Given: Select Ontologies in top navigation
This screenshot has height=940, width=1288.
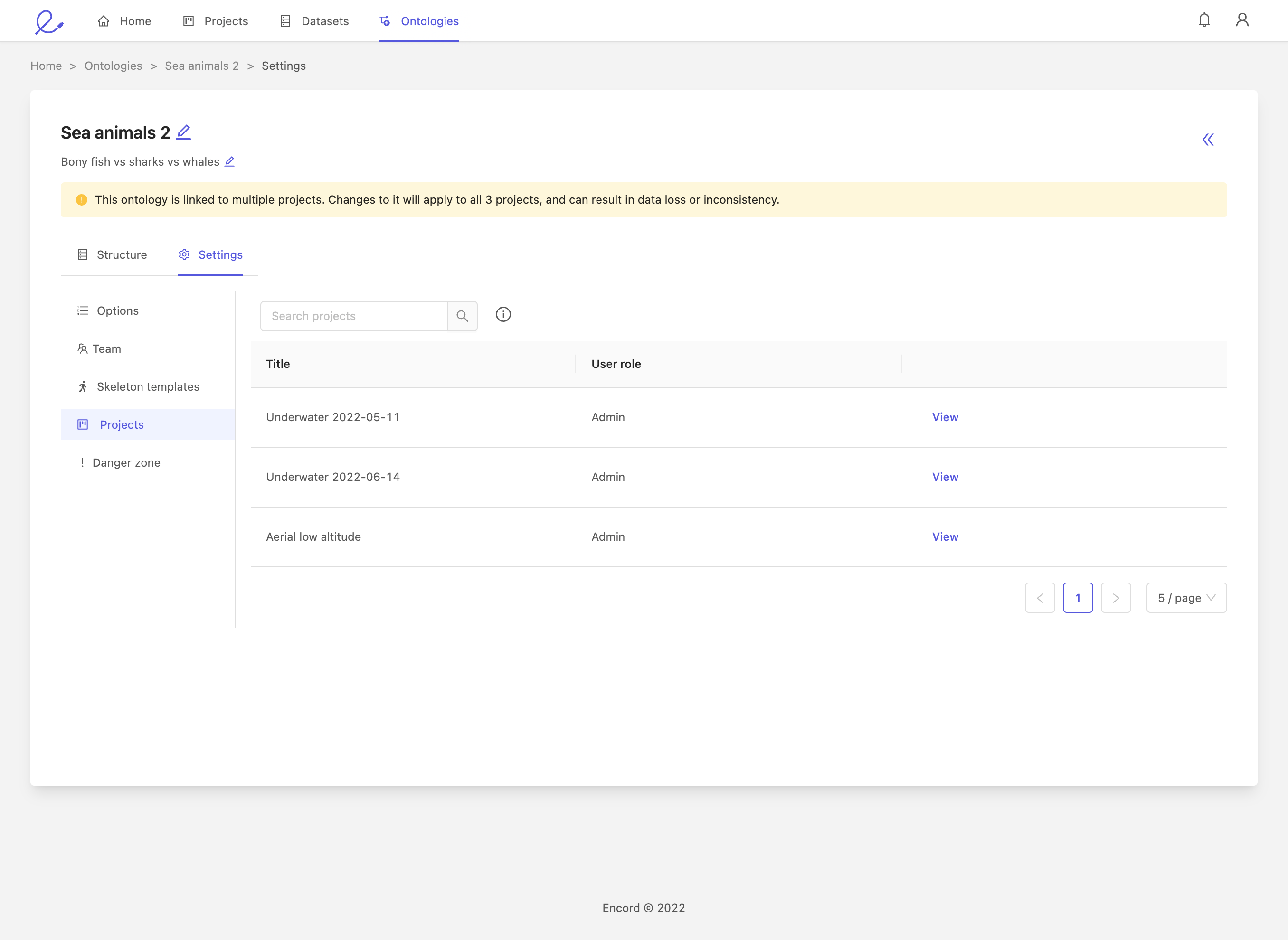Looking at the screenshot, I should tap(419, 21).
